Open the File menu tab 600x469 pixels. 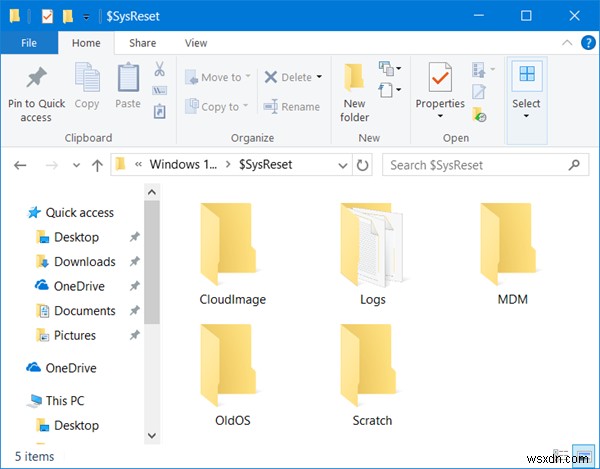pos(29,43)
